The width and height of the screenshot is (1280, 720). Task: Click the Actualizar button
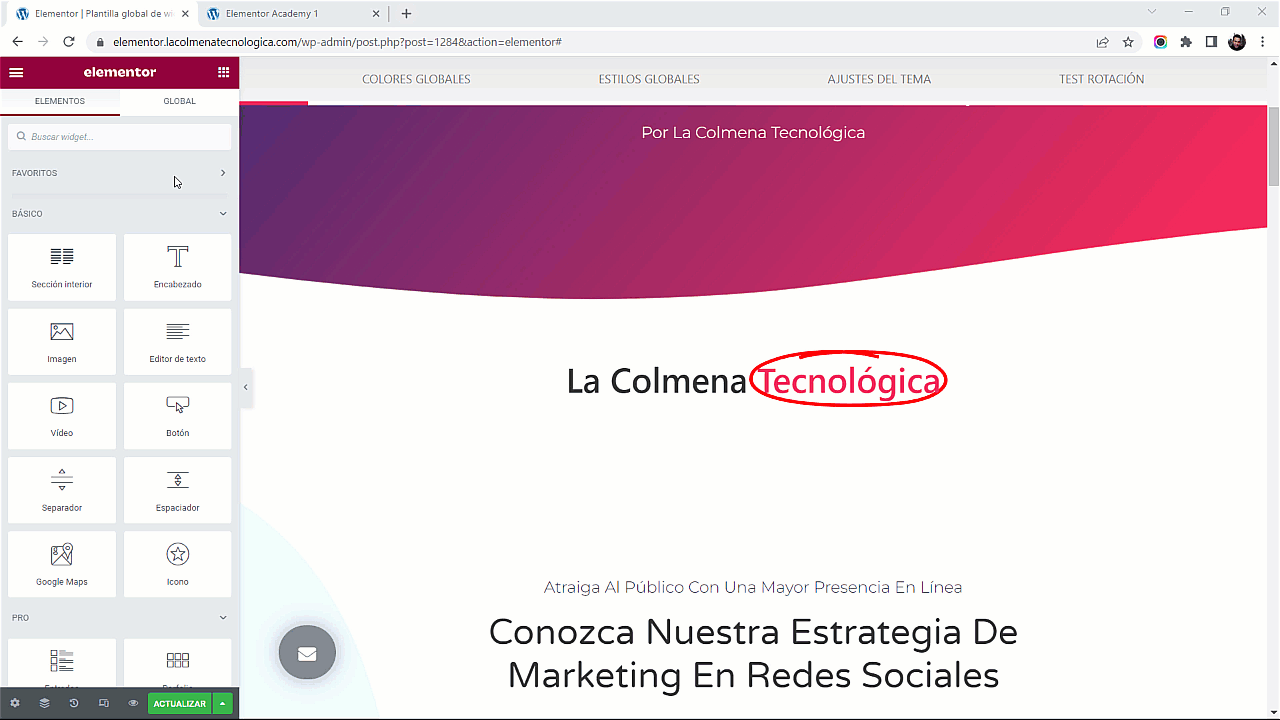(180, 704)
